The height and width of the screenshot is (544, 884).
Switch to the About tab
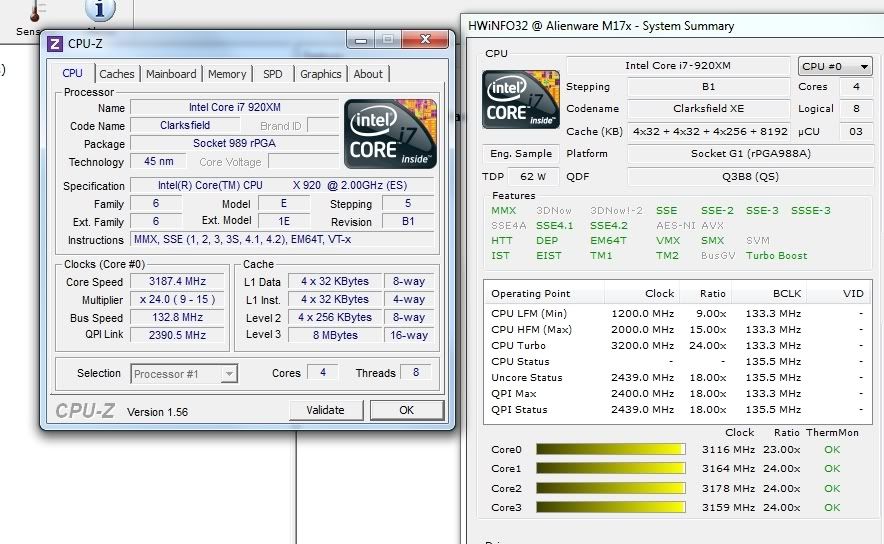point(368,74)
